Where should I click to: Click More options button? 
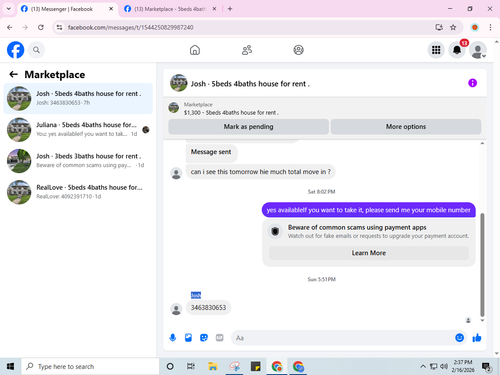click(x=406, y=127)
